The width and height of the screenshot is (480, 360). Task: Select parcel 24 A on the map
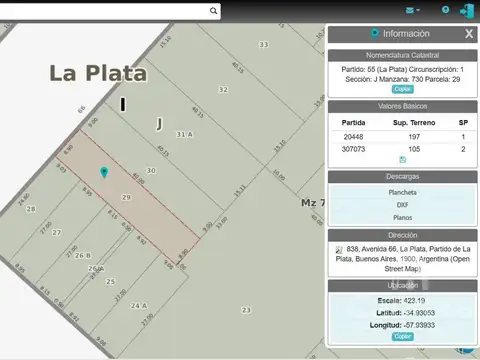point(139,306)
